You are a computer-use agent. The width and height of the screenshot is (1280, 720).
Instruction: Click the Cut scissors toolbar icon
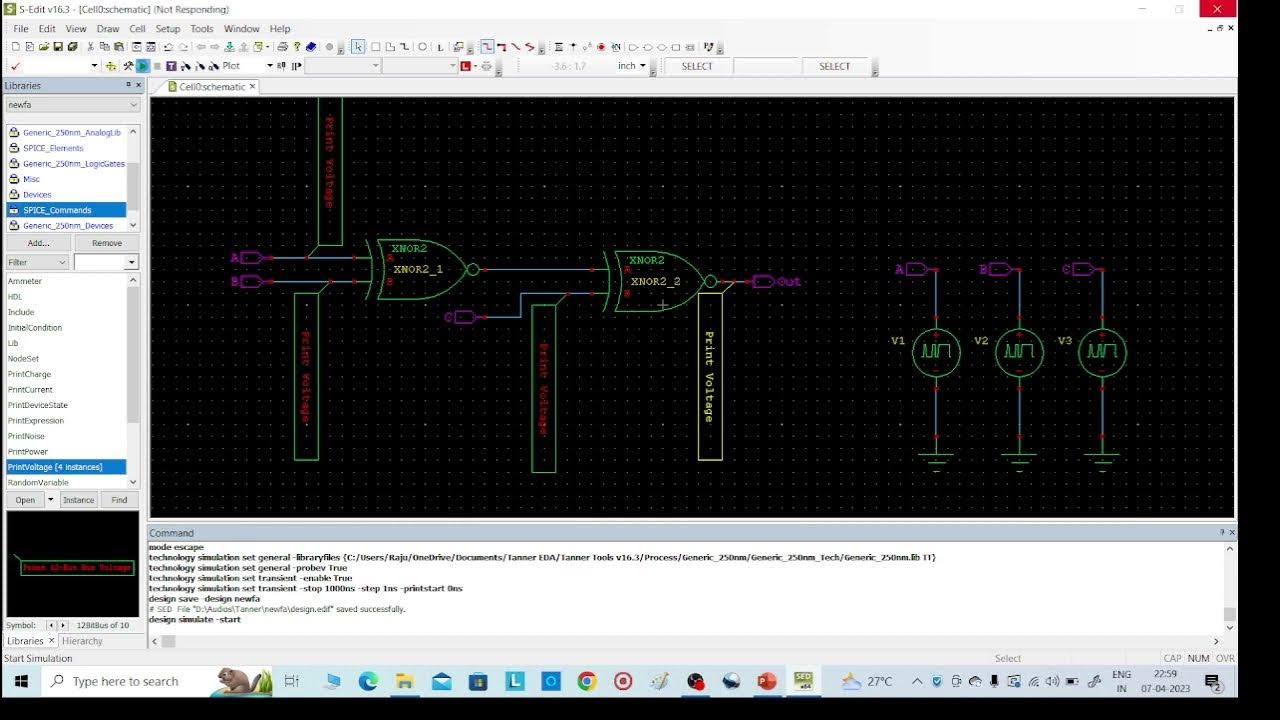point(91,47)
